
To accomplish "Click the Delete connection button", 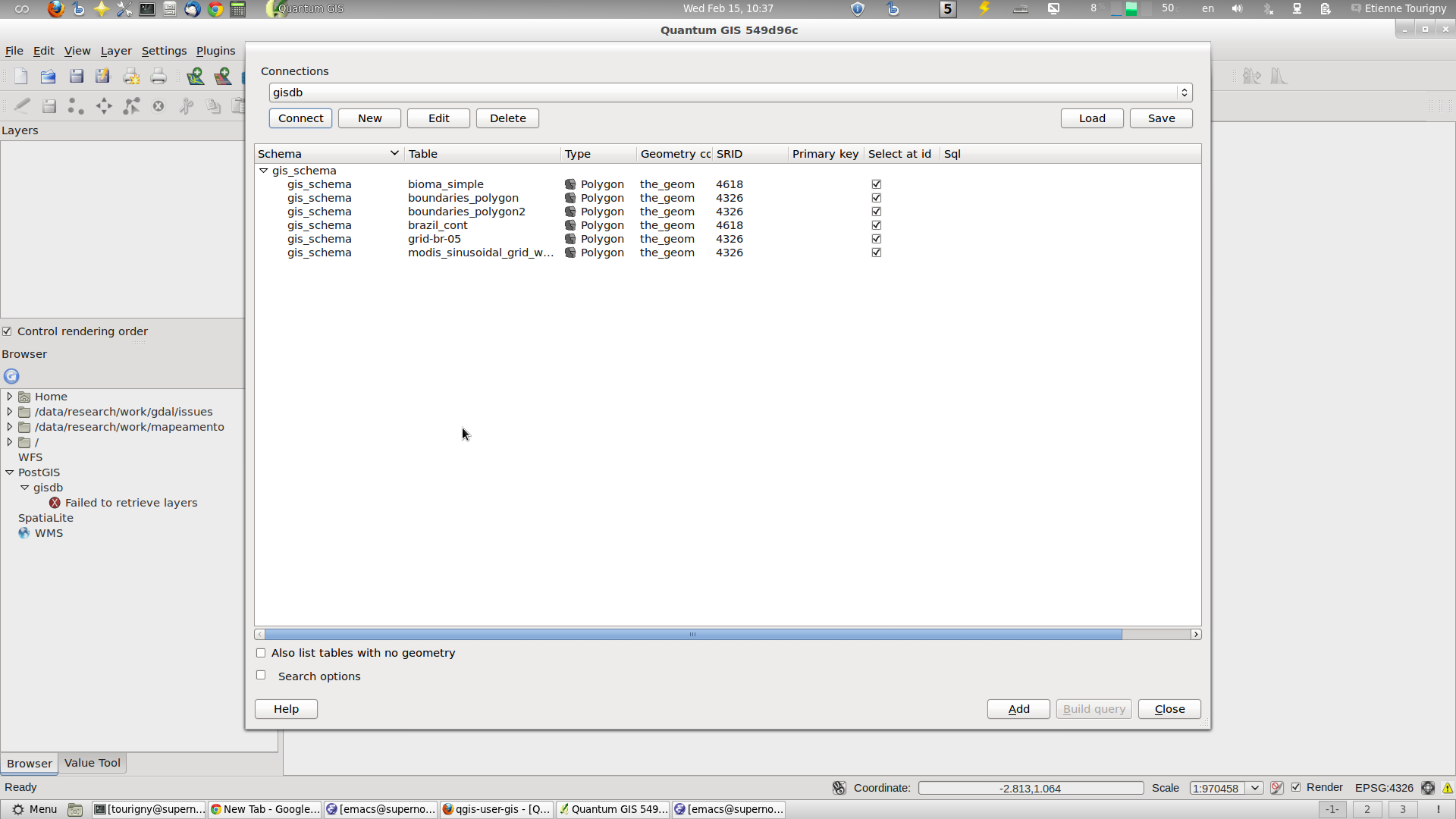I will [507, 118].
